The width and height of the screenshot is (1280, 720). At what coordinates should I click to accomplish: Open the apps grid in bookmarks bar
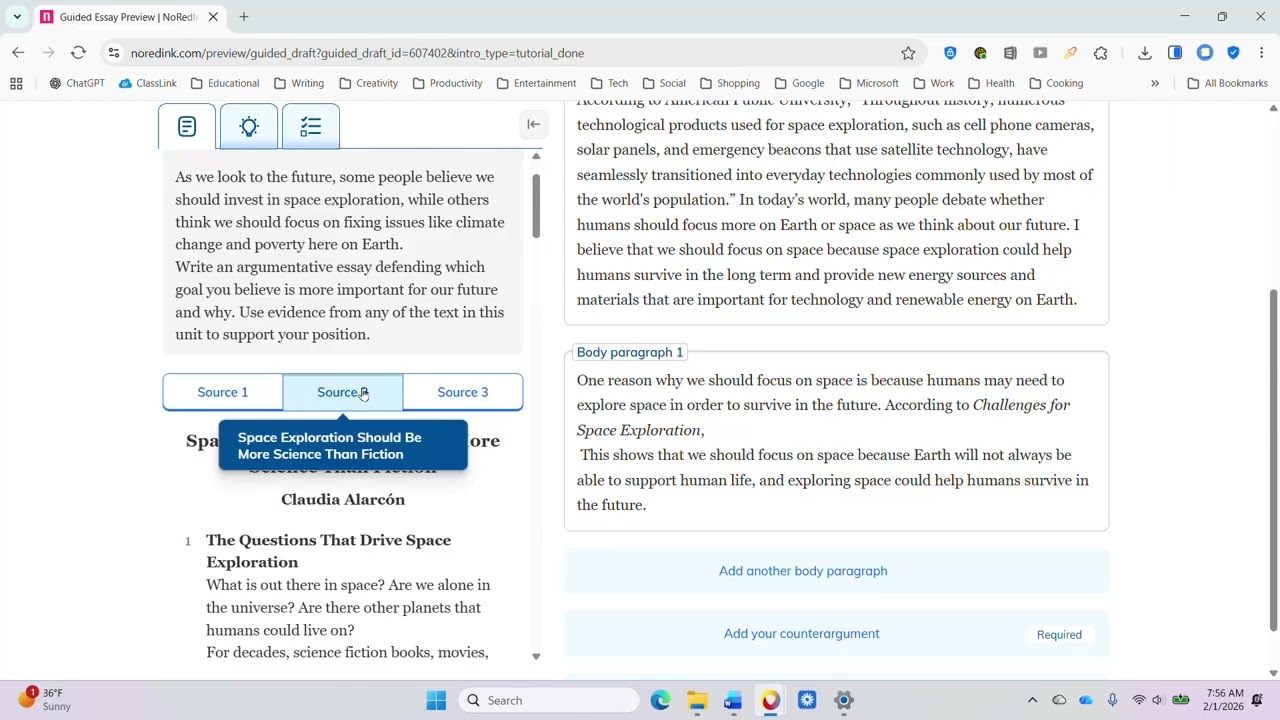[x=16, y=83]
